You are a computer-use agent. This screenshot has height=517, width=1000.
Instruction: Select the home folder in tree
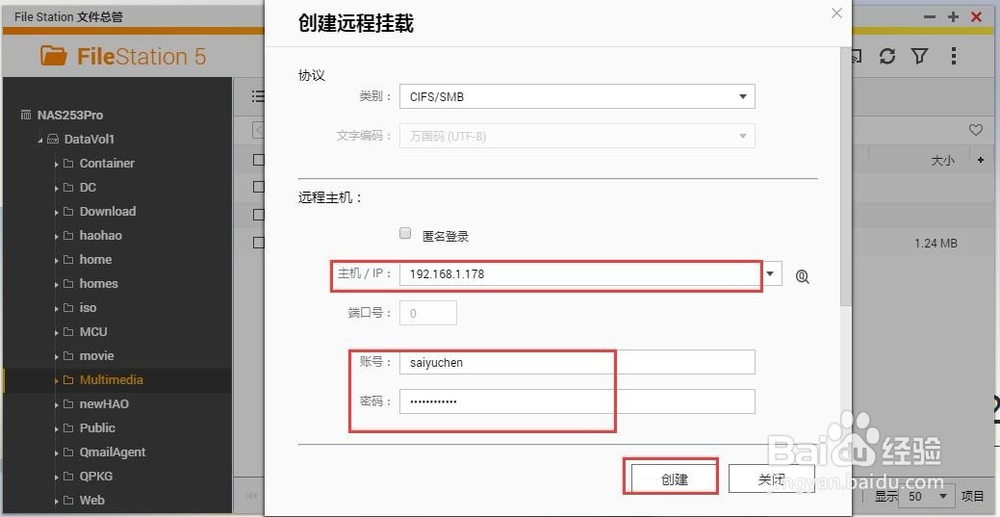[x=96, y=259]
